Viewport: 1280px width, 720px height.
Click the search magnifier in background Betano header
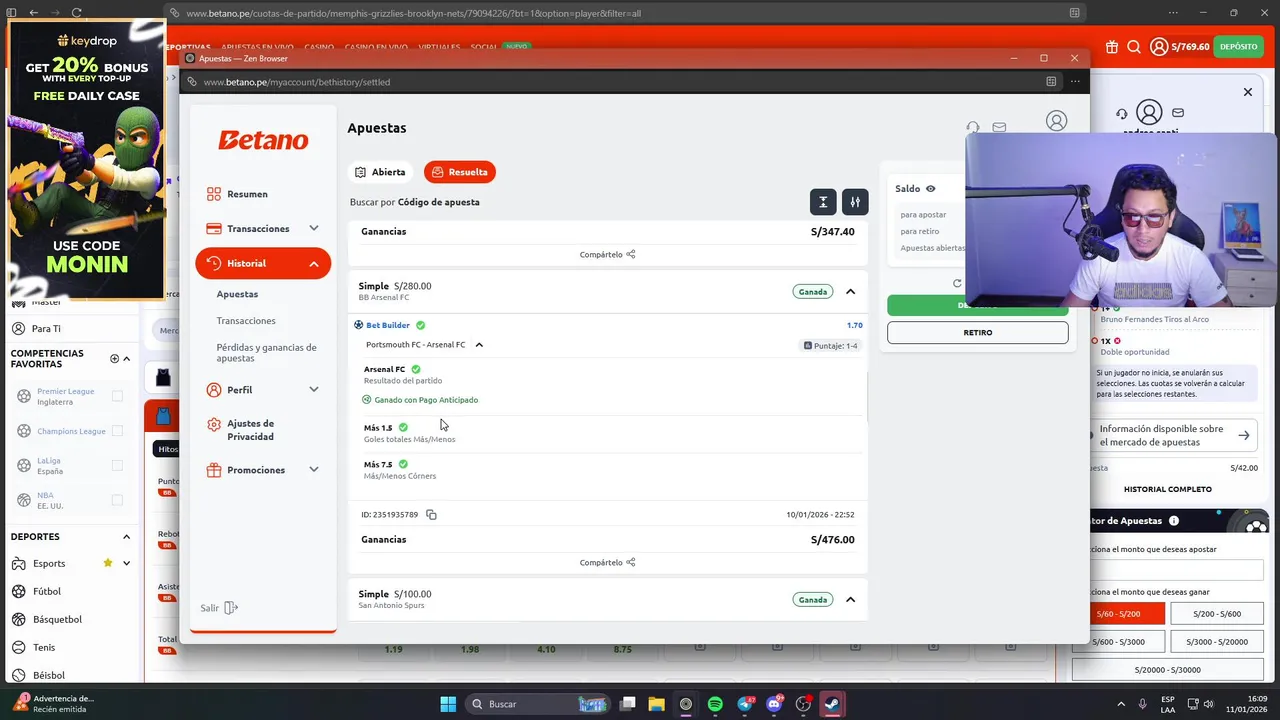point(1134,47)
